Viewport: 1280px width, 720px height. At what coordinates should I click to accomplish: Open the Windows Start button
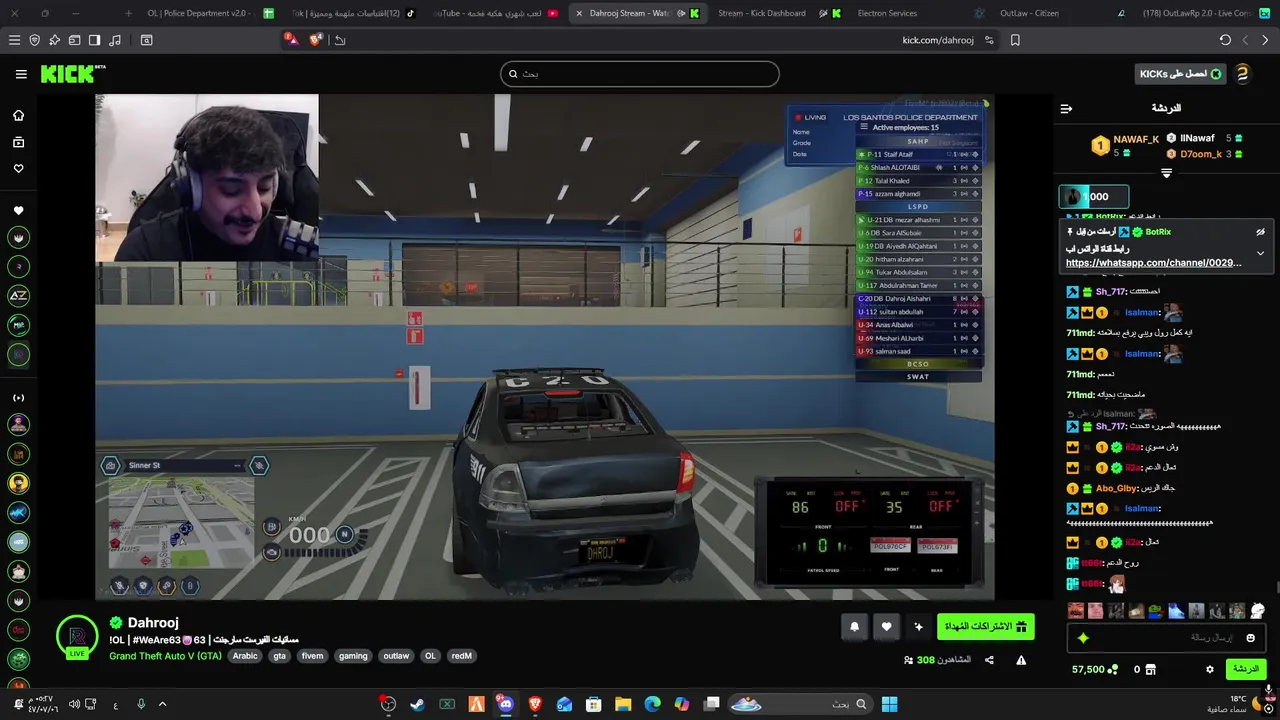(x=889, y=704)
